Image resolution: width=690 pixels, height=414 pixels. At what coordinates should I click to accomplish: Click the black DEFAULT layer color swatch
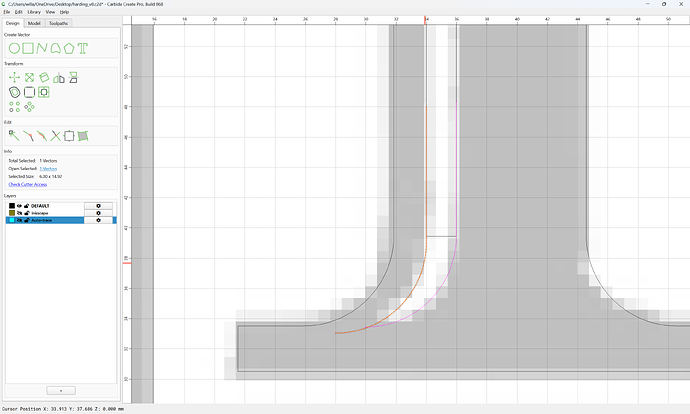[12, 206]
